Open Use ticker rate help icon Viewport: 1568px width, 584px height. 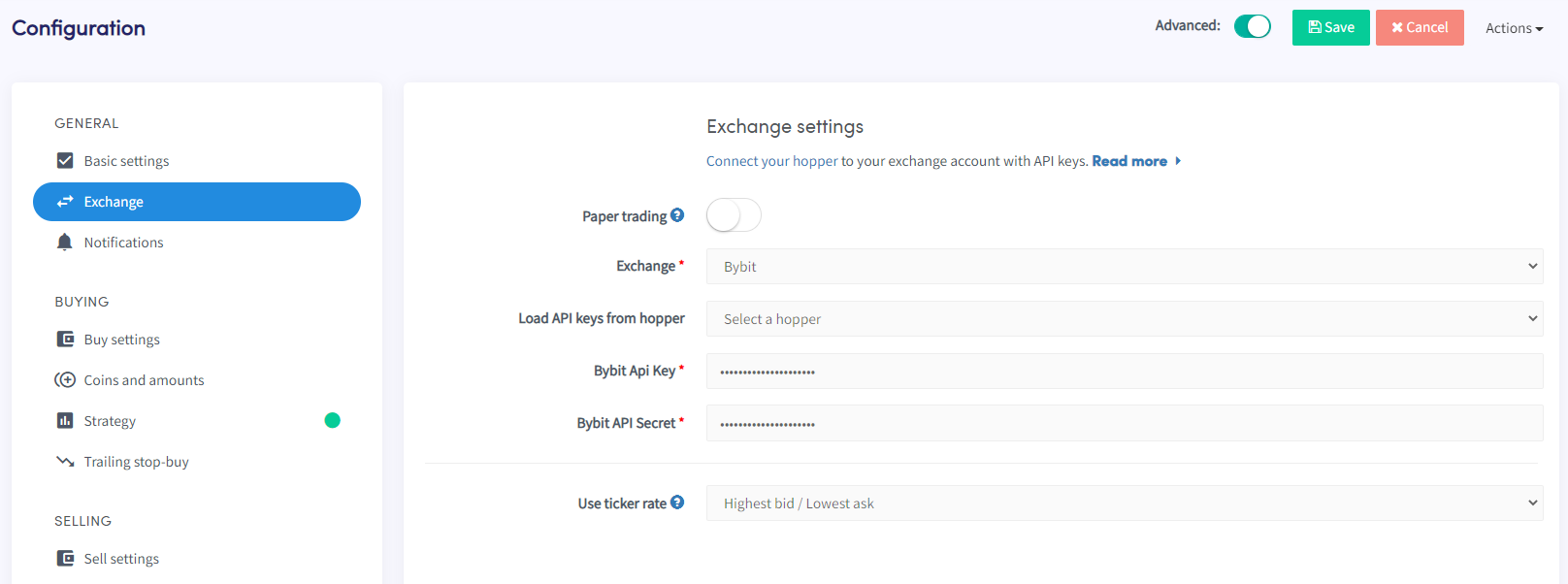point(677,503)
